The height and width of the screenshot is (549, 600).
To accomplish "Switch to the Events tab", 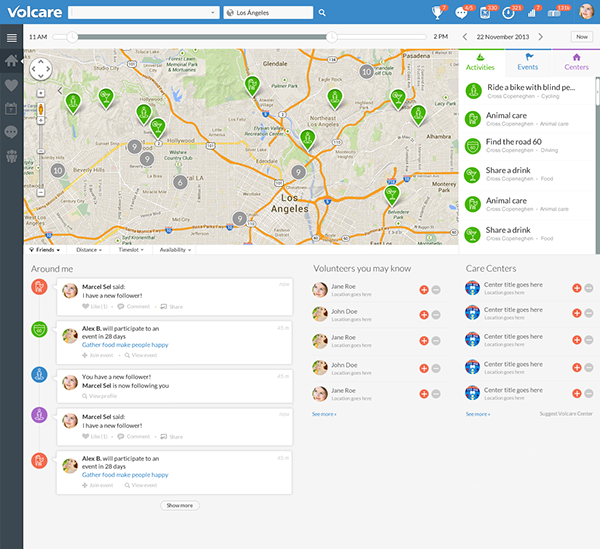I will point(528,62).
